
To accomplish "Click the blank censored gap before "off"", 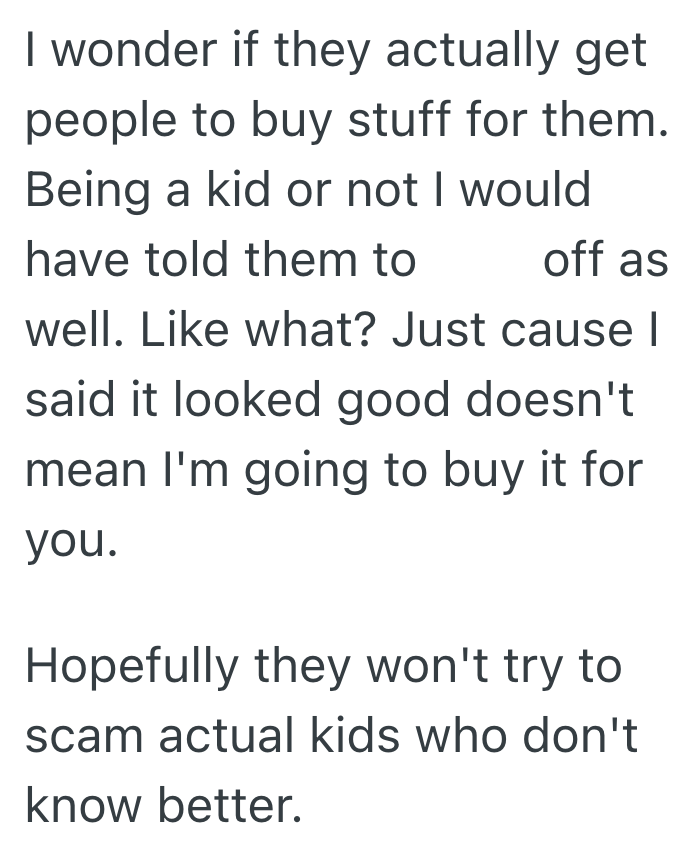I will [478, 260].
